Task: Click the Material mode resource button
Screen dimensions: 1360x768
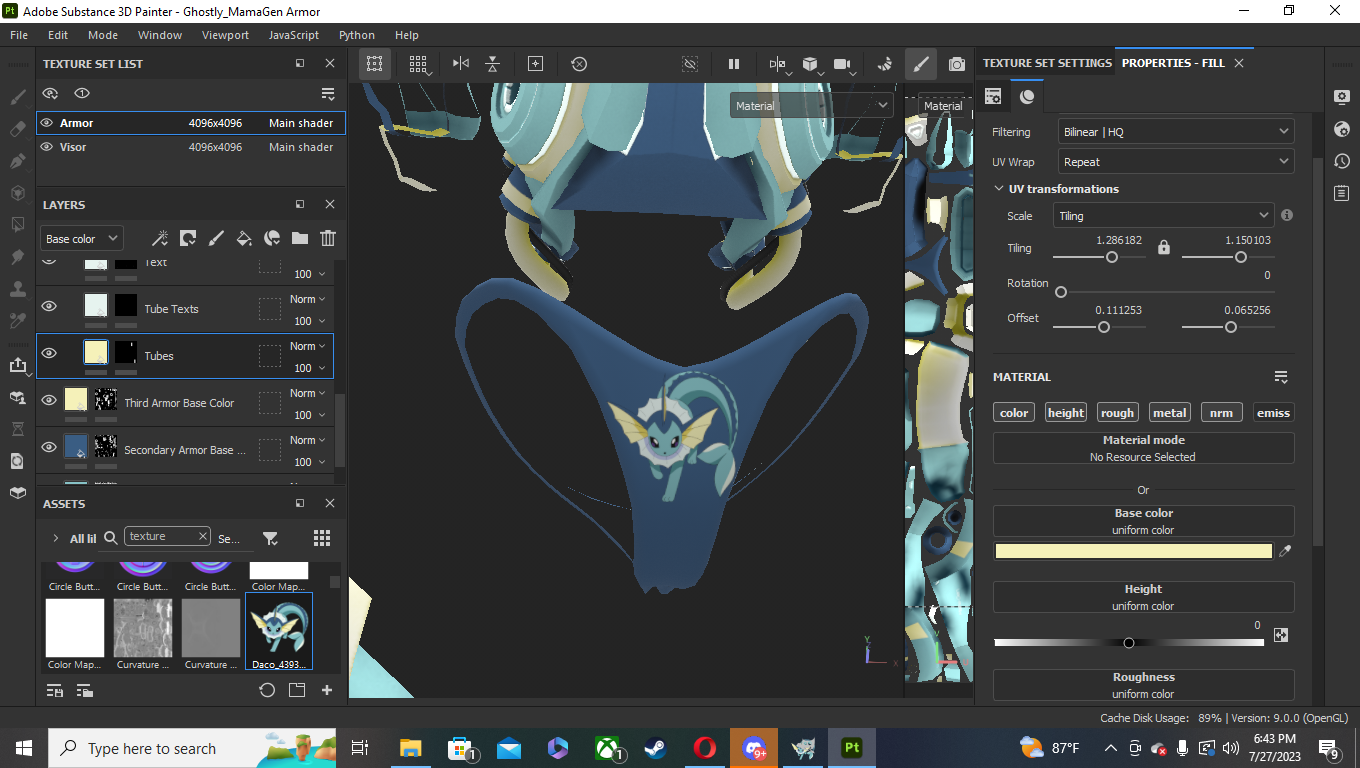Action: tap(1143, 448)
